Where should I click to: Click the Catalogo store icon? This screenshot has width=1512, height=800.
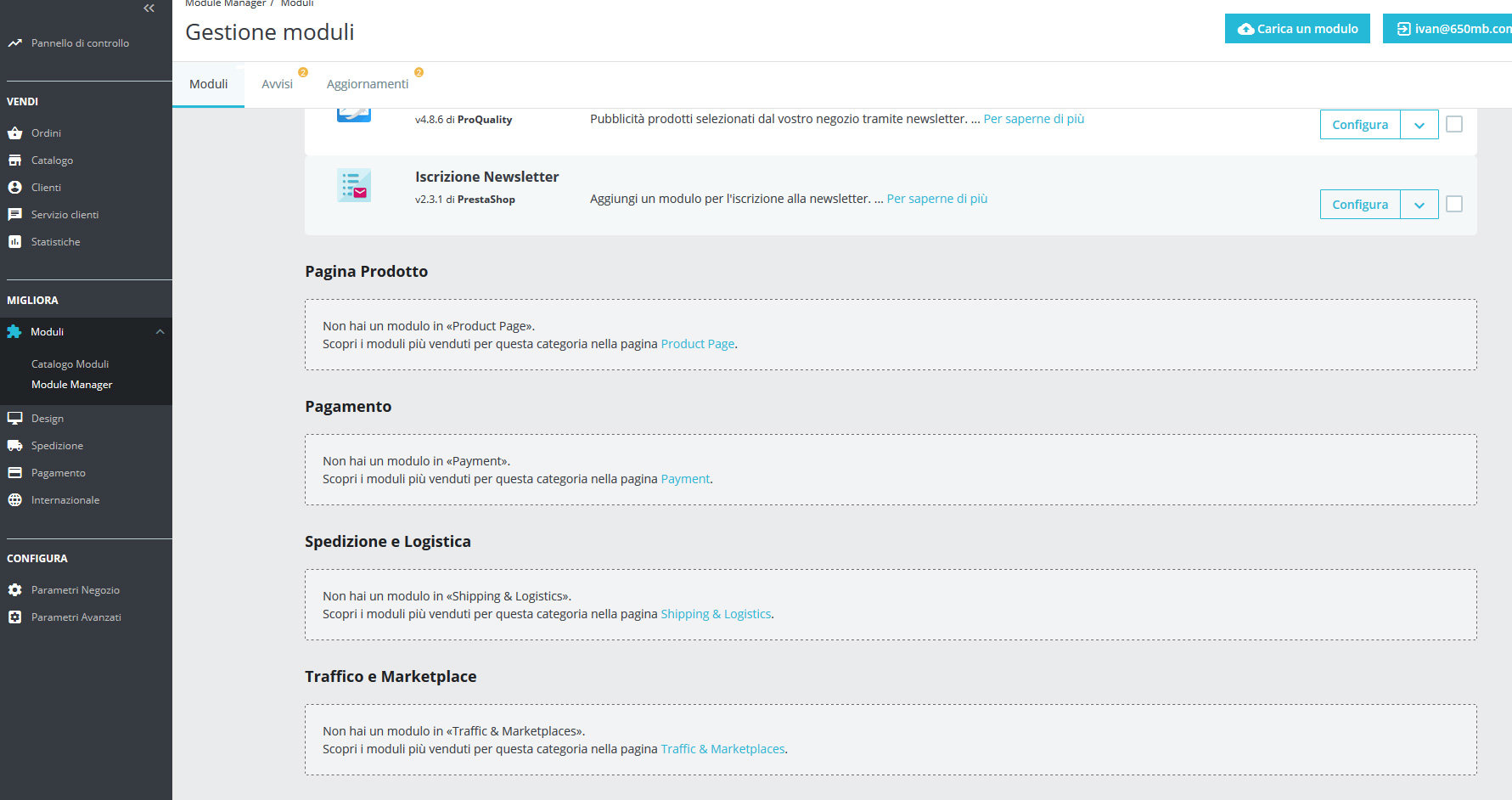tap(14, 160)
